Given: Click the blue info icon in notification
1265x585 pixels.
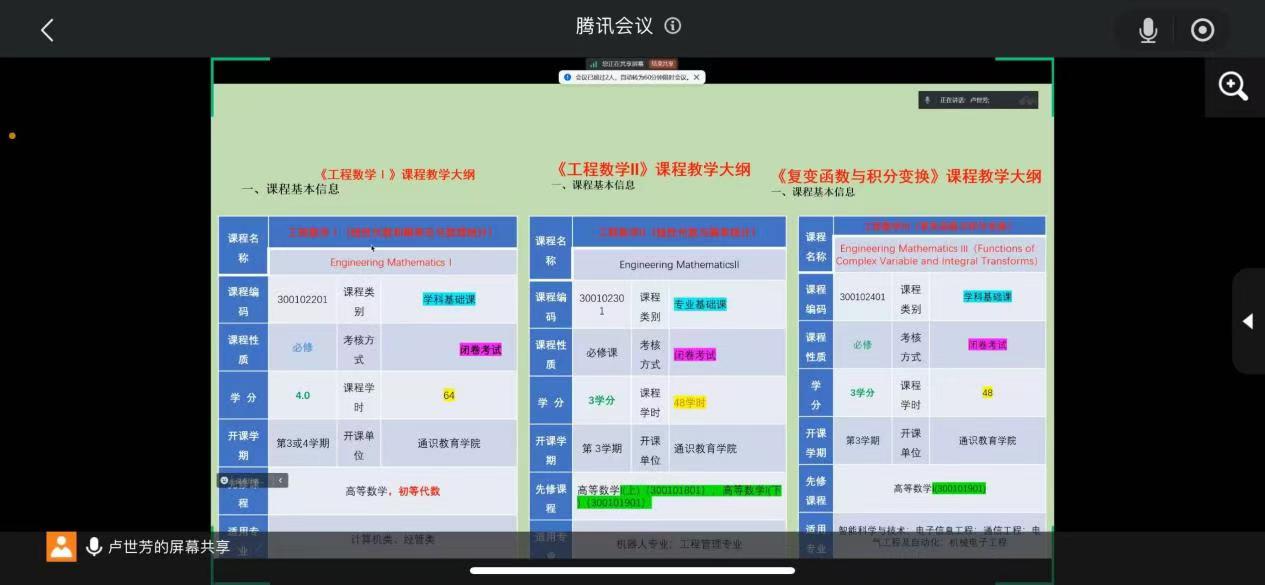Looking at the screenshot, I should click(567, 77).
